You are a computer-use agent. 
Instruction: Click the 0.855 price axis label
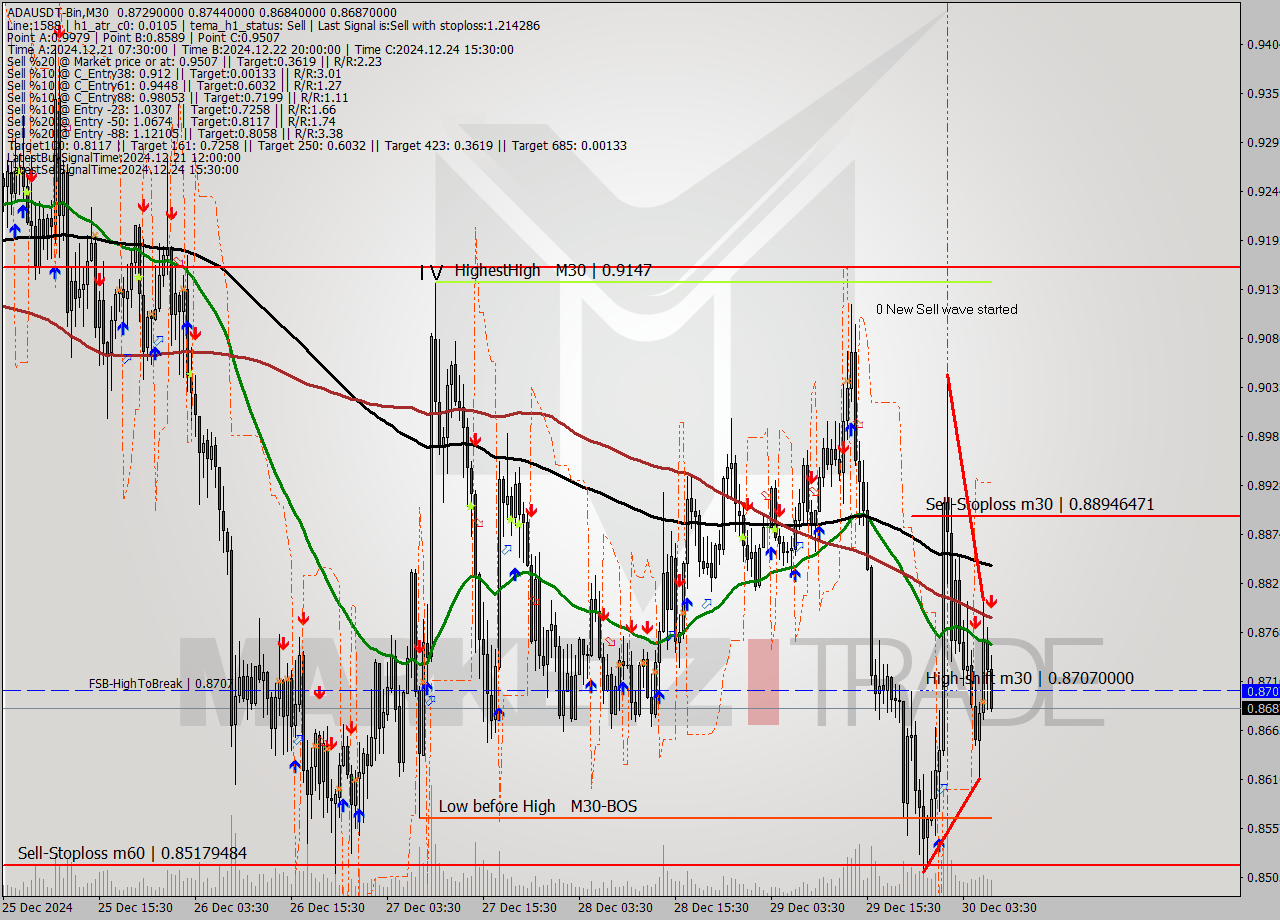coord(1262,828)
